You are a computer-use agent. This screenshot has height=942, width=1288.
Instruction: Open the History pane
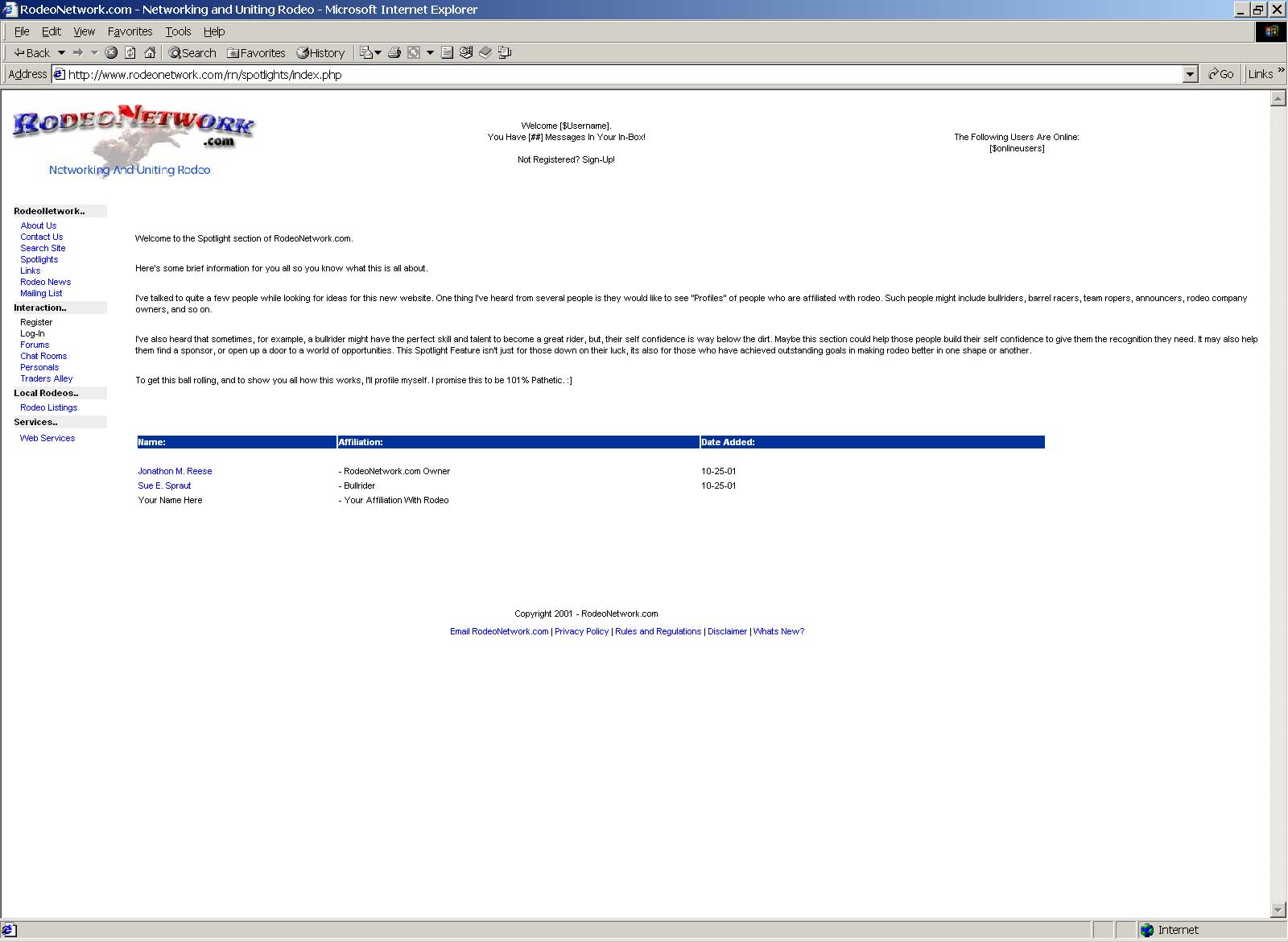pyautogui.click(x=320, y=53)
